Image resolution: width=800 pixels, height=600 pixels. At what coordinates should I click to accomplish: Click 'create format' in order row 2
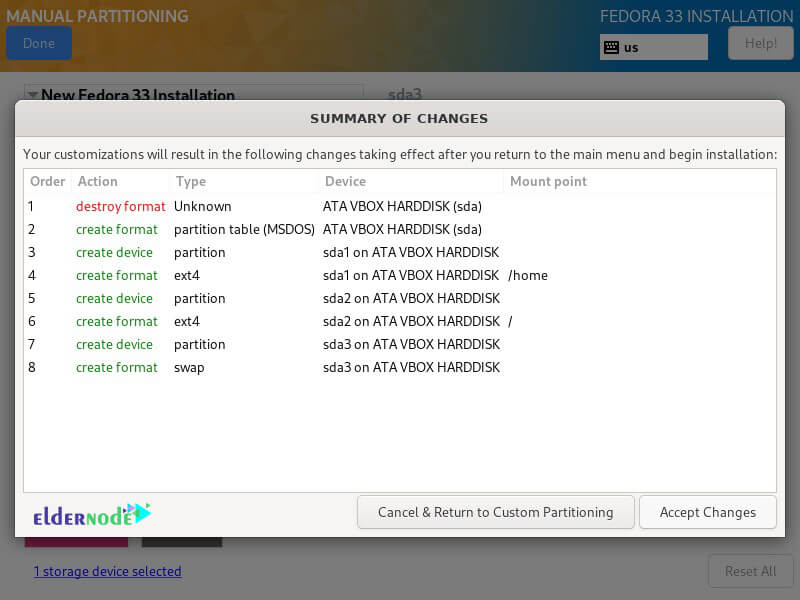click(x=117, y=230)
